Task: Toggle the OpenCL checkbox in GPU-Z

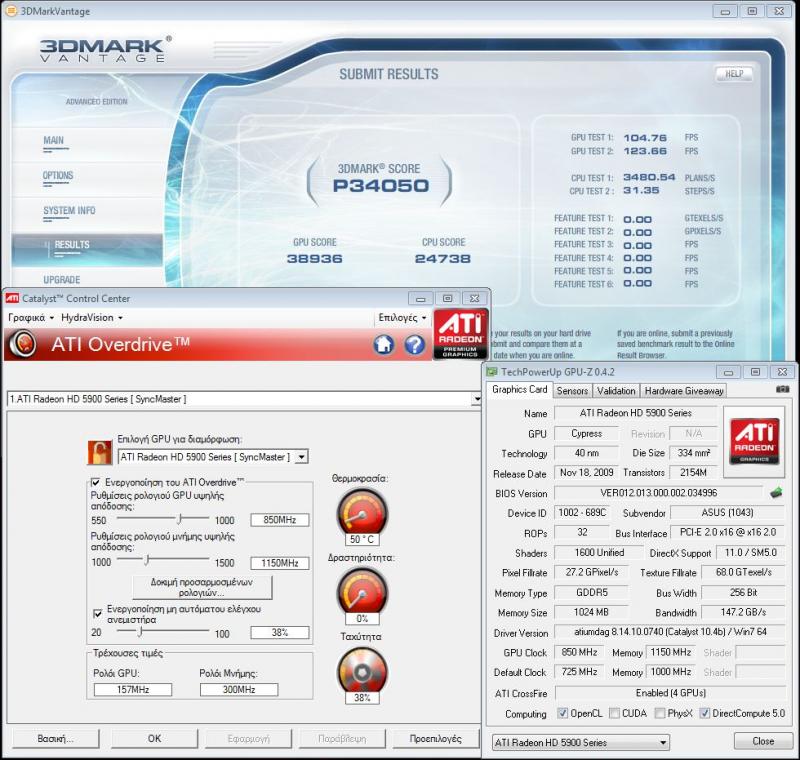Action: pos(562,713)
